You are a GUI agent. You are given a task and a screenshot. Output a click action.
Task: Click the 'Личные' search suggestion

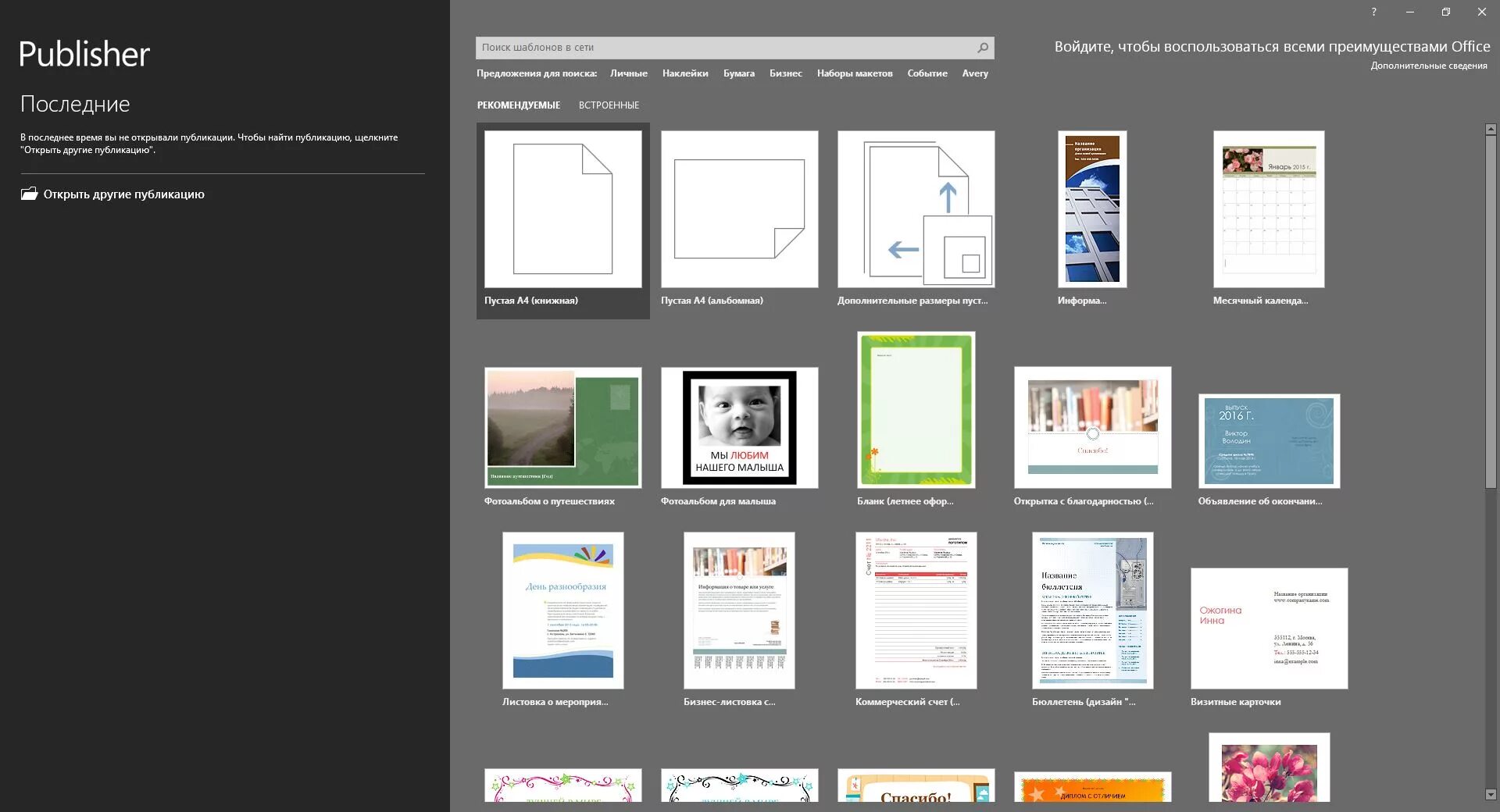pyautogui.click(x=629, y=73)
